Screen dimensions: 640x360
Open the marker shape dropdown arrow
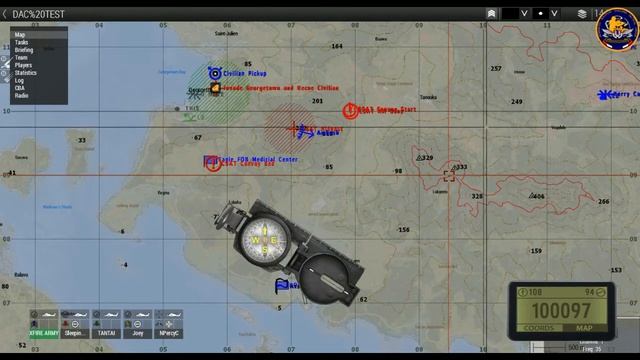554,13
